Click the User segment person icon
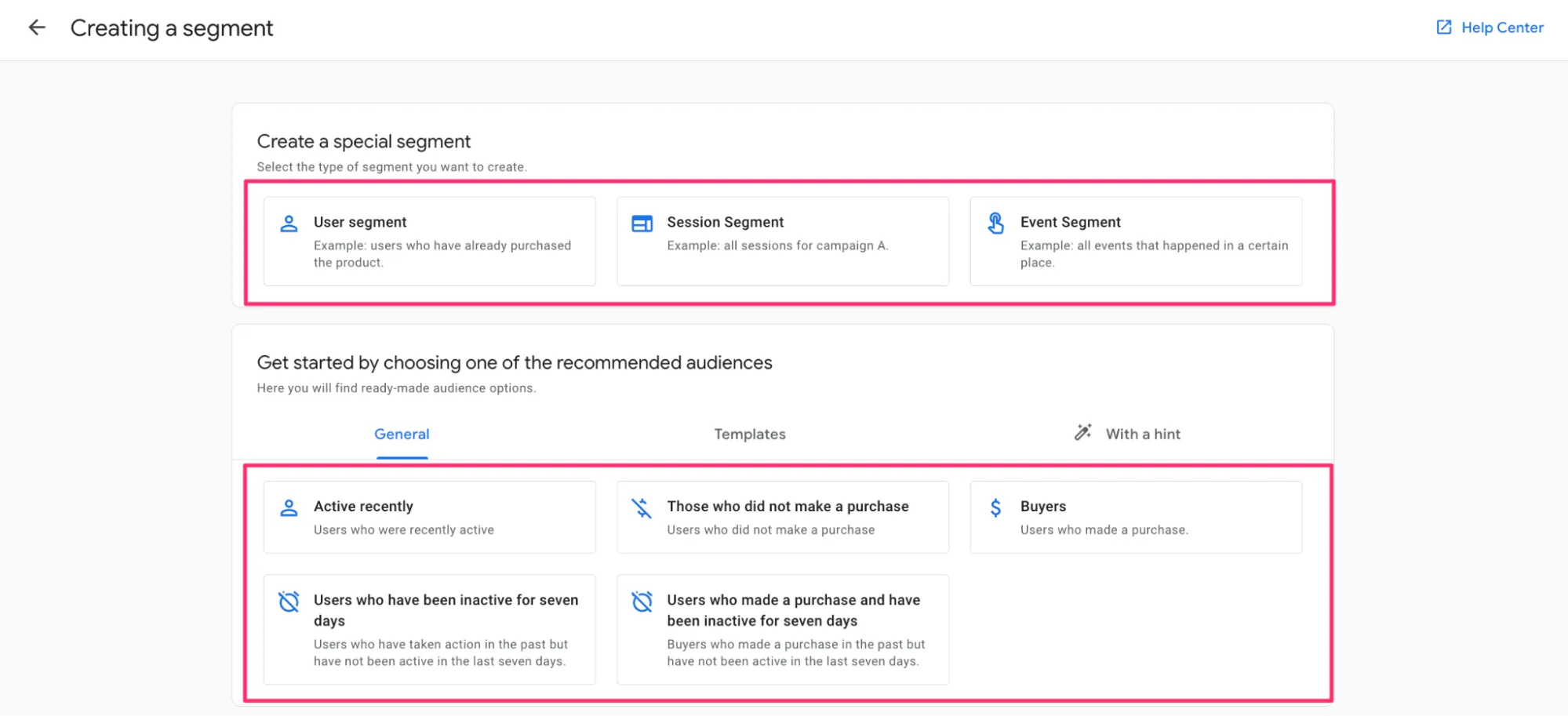Viewport: 1568px width, 716px height. tap(289, 224)
